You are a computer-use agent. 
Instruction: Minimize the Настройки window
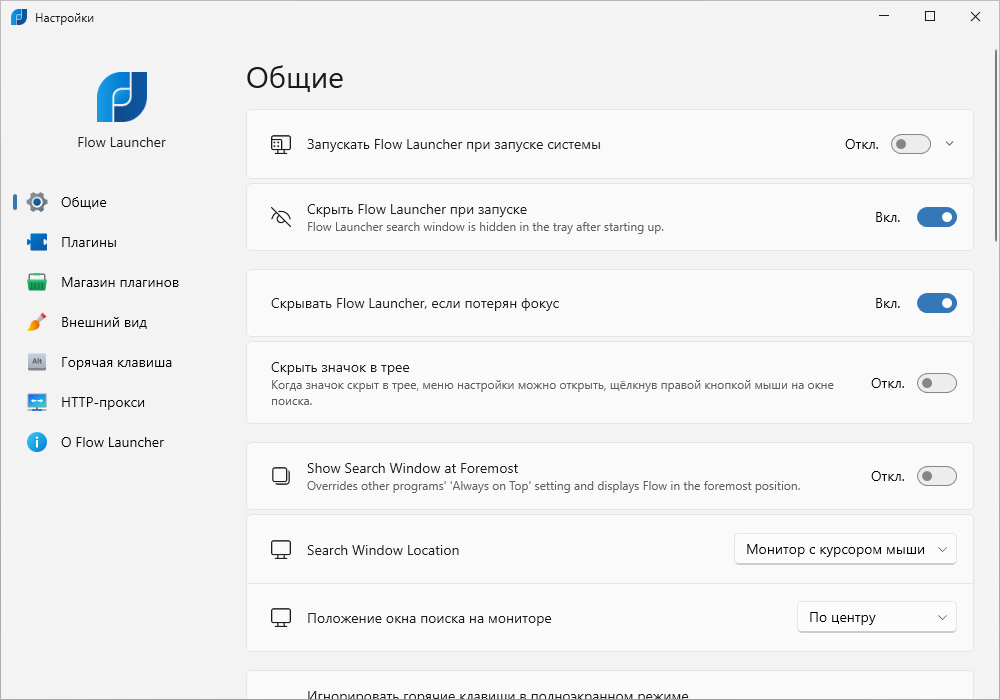(x=884, y=17)
